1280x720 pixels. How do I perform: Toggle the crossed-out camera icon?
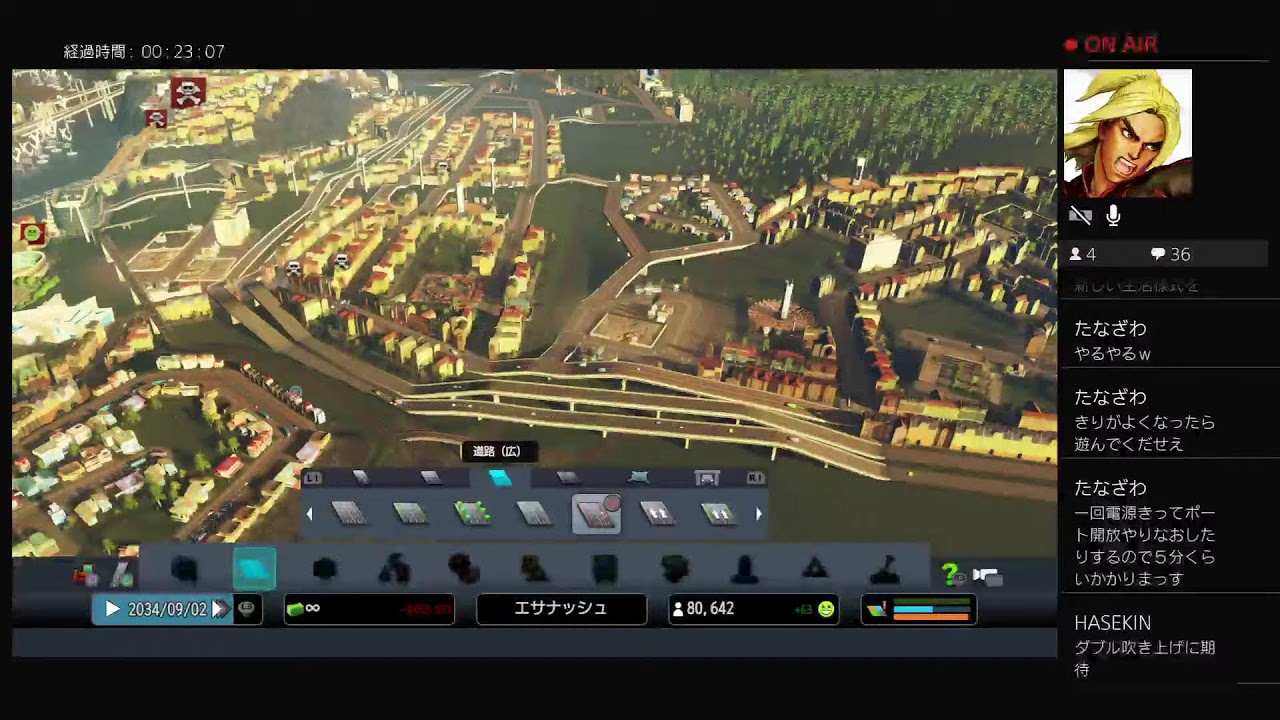tap(1080, 216)
